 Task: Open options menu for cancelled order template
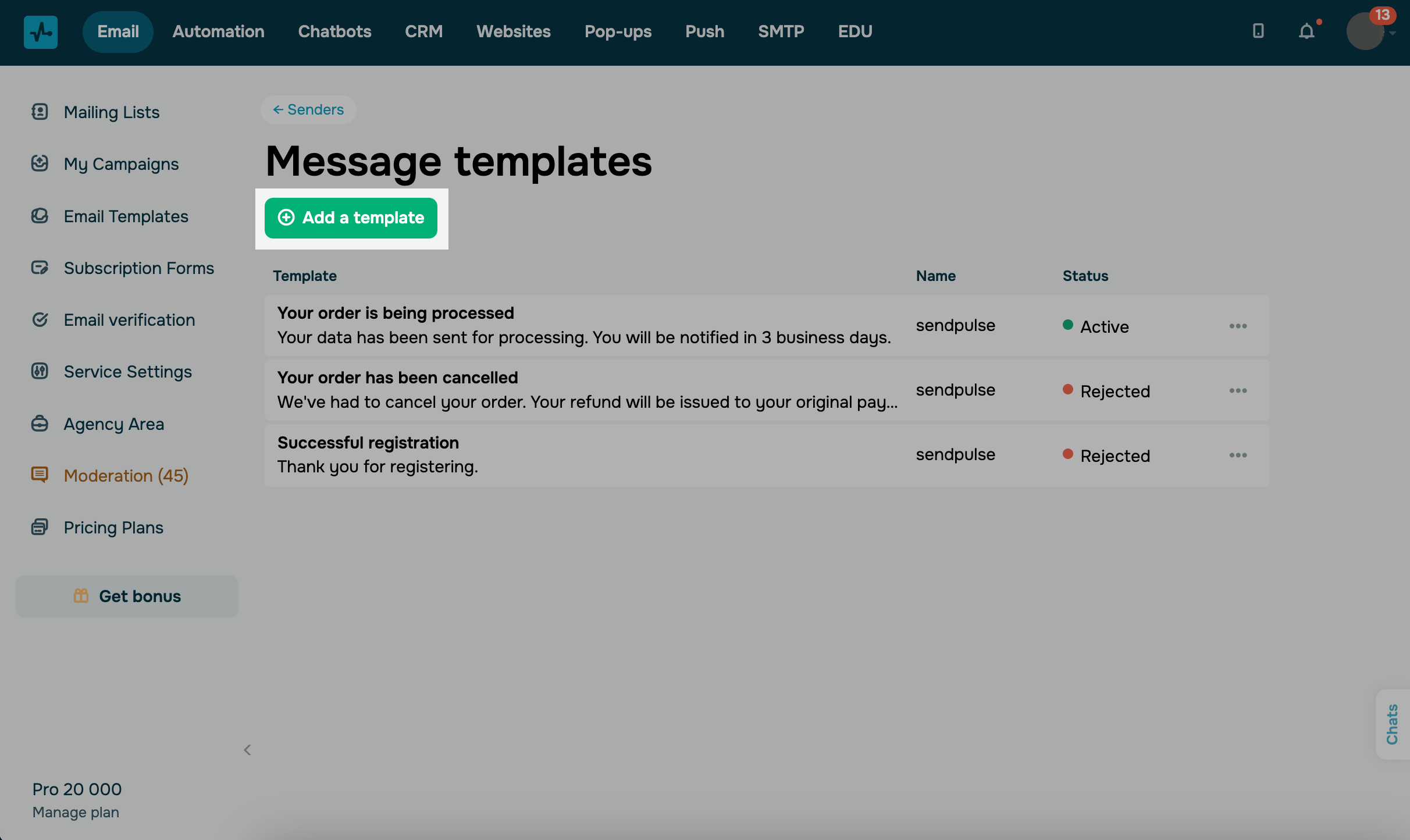coord(1238,390)
